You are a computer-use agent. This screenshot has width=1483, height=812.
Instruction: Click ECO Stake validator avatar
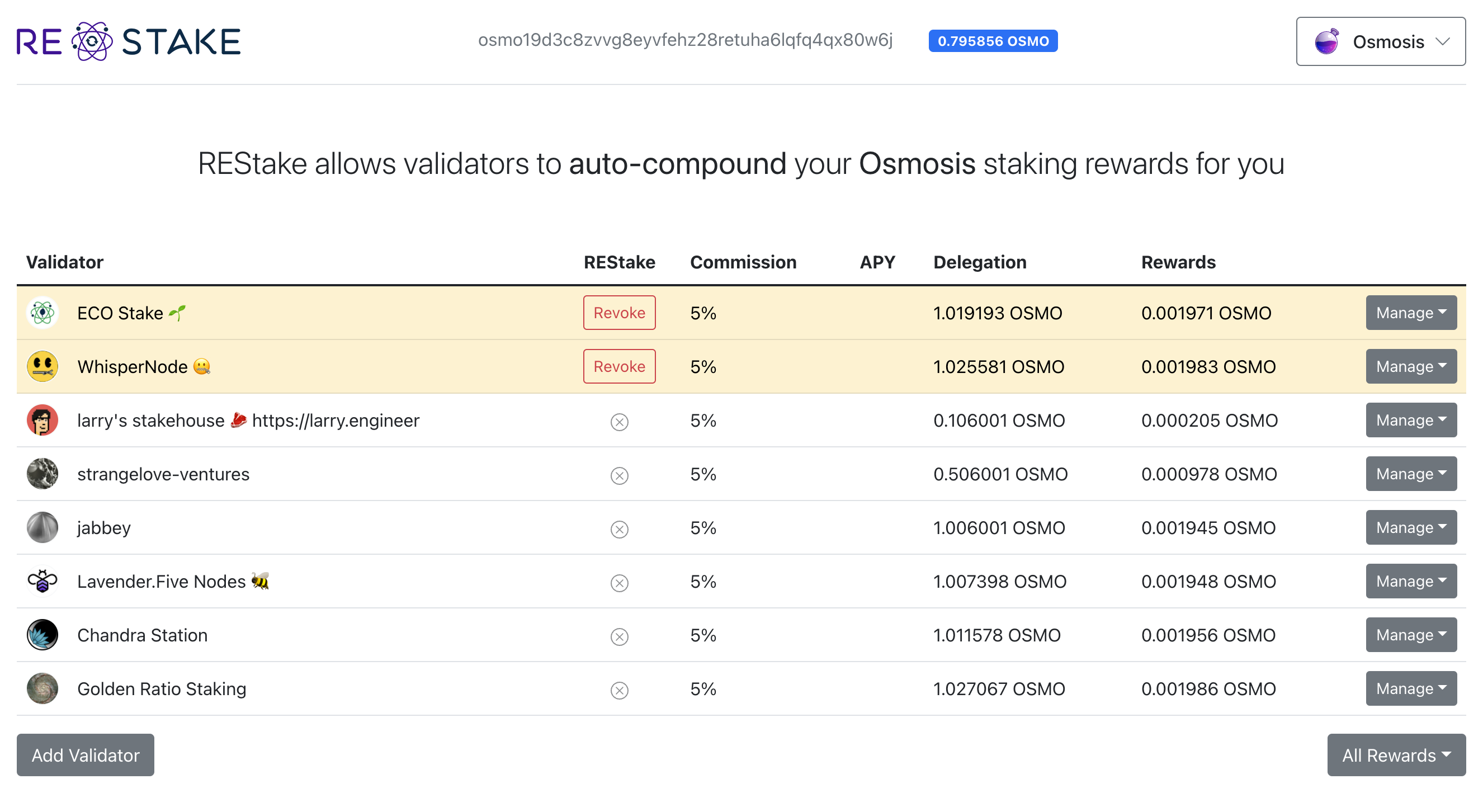point(42,313)
